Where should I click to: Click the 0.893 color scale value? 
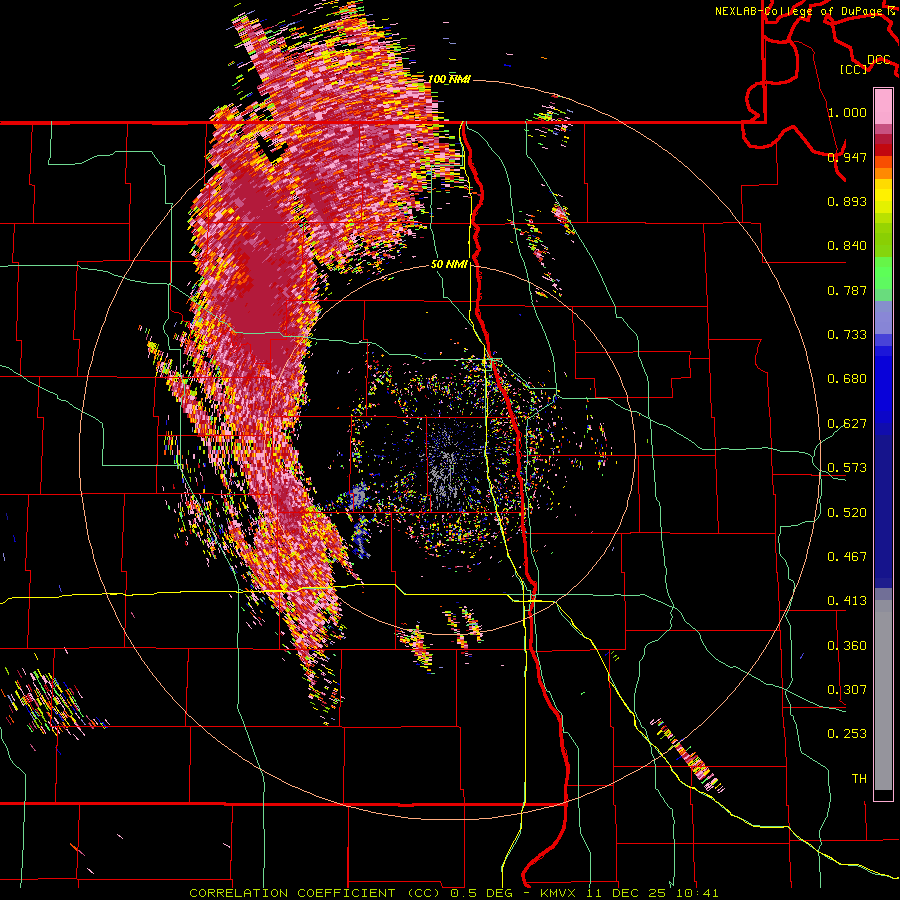tap(847, 201)
